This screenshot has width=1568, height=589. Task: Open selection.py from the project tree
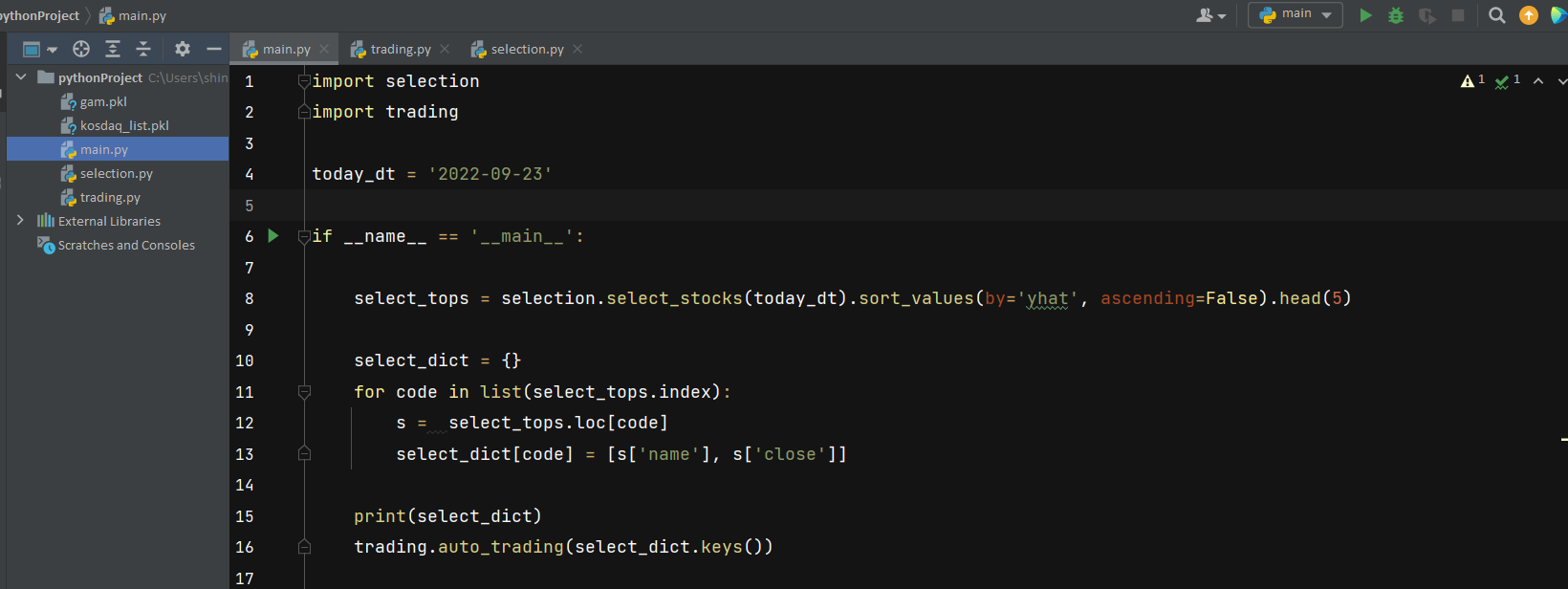(x=117, y=173)
